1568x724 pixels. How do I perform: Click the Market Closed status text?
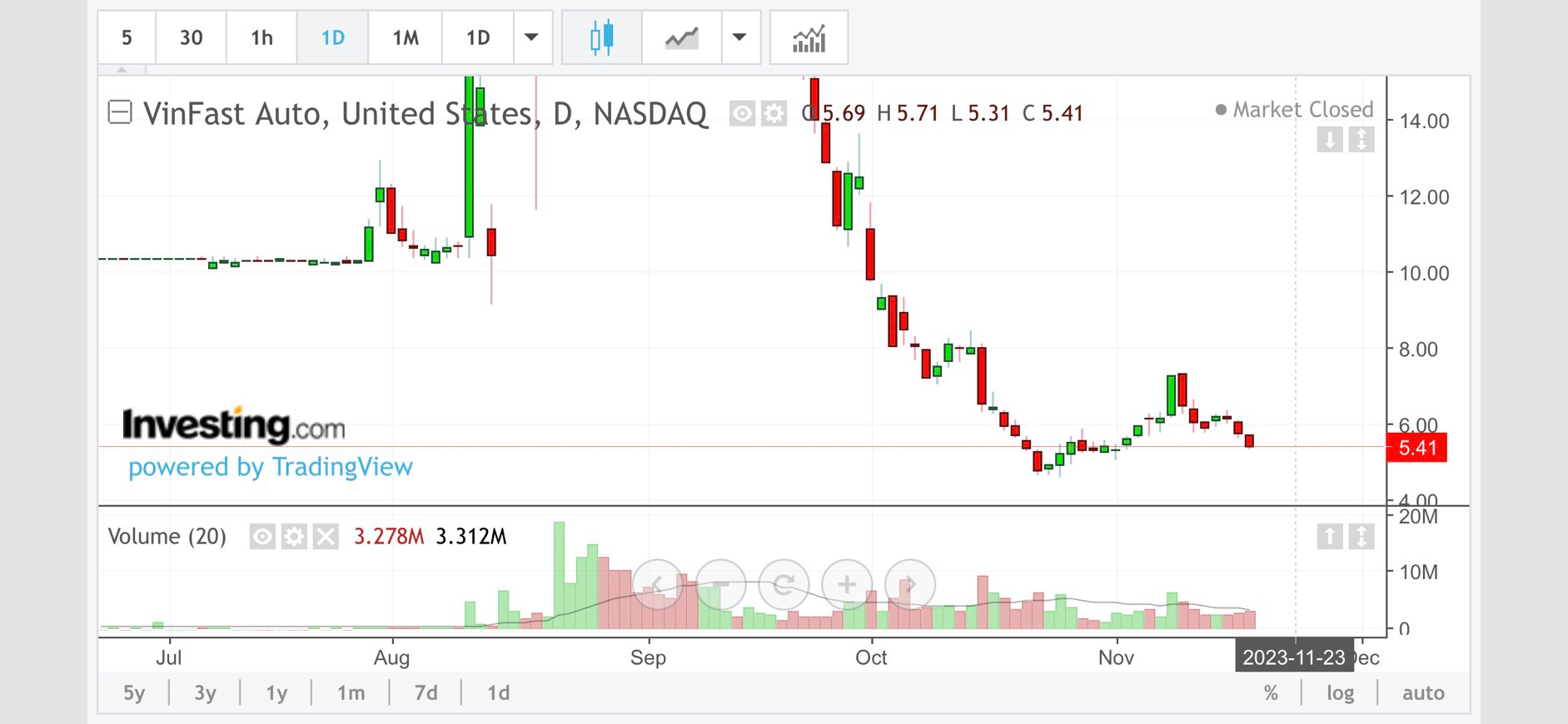pyautogui.click(x=1302, y=110)
